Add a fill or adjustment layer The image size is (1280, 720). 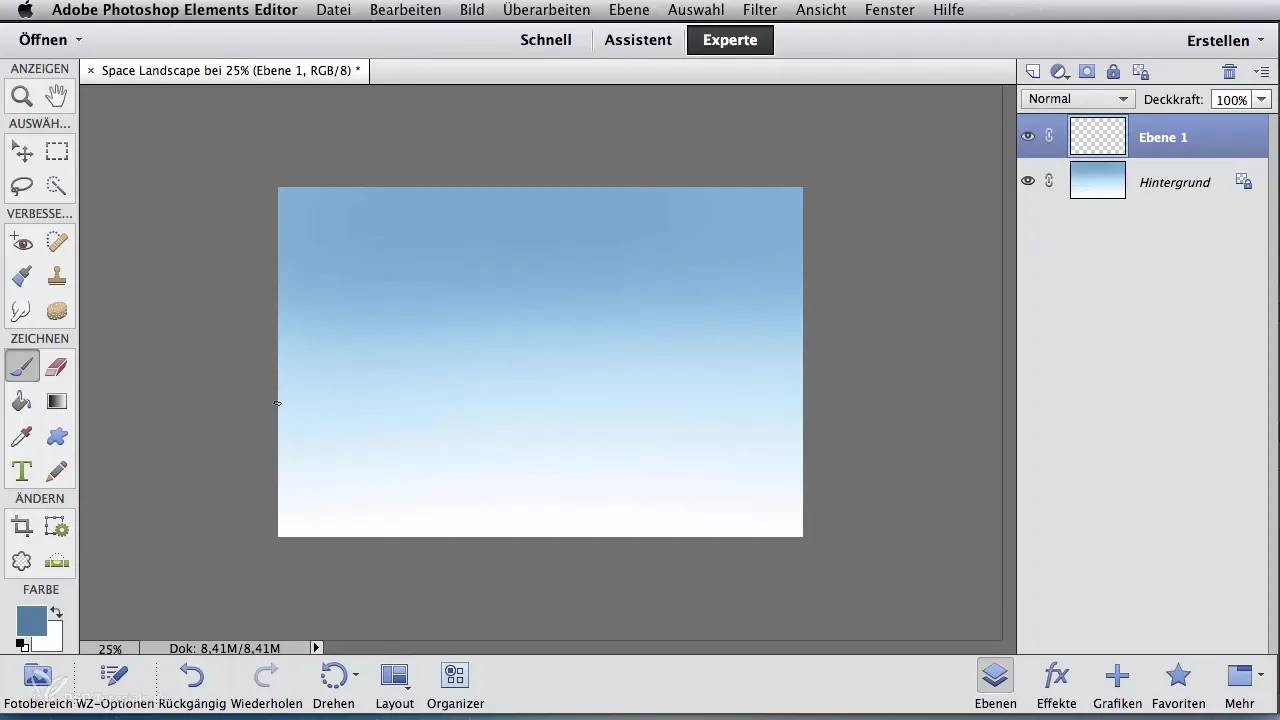click(1060, 71)
